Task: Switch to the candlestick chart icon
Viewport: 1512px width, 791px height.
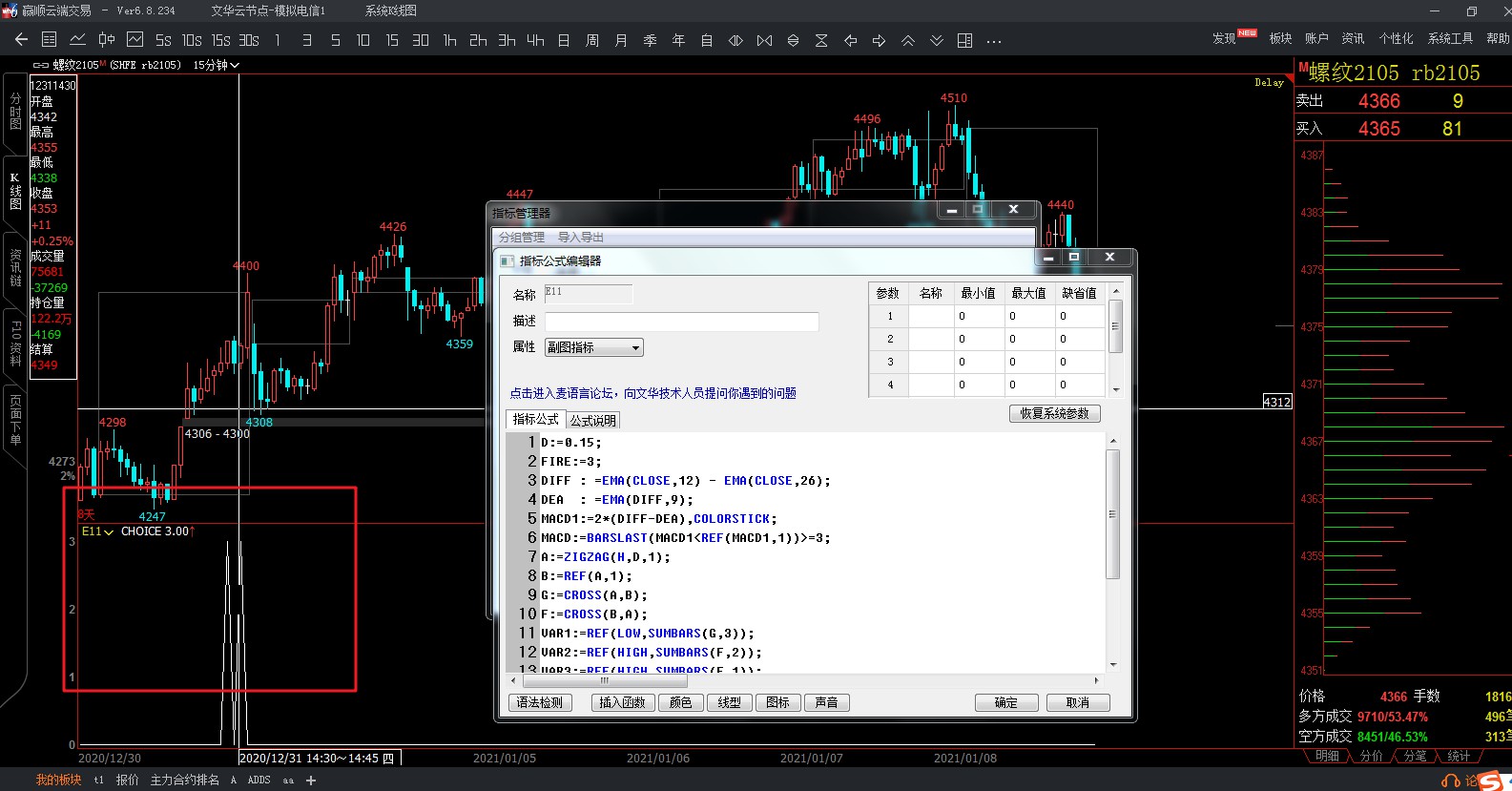Action: 107,40
